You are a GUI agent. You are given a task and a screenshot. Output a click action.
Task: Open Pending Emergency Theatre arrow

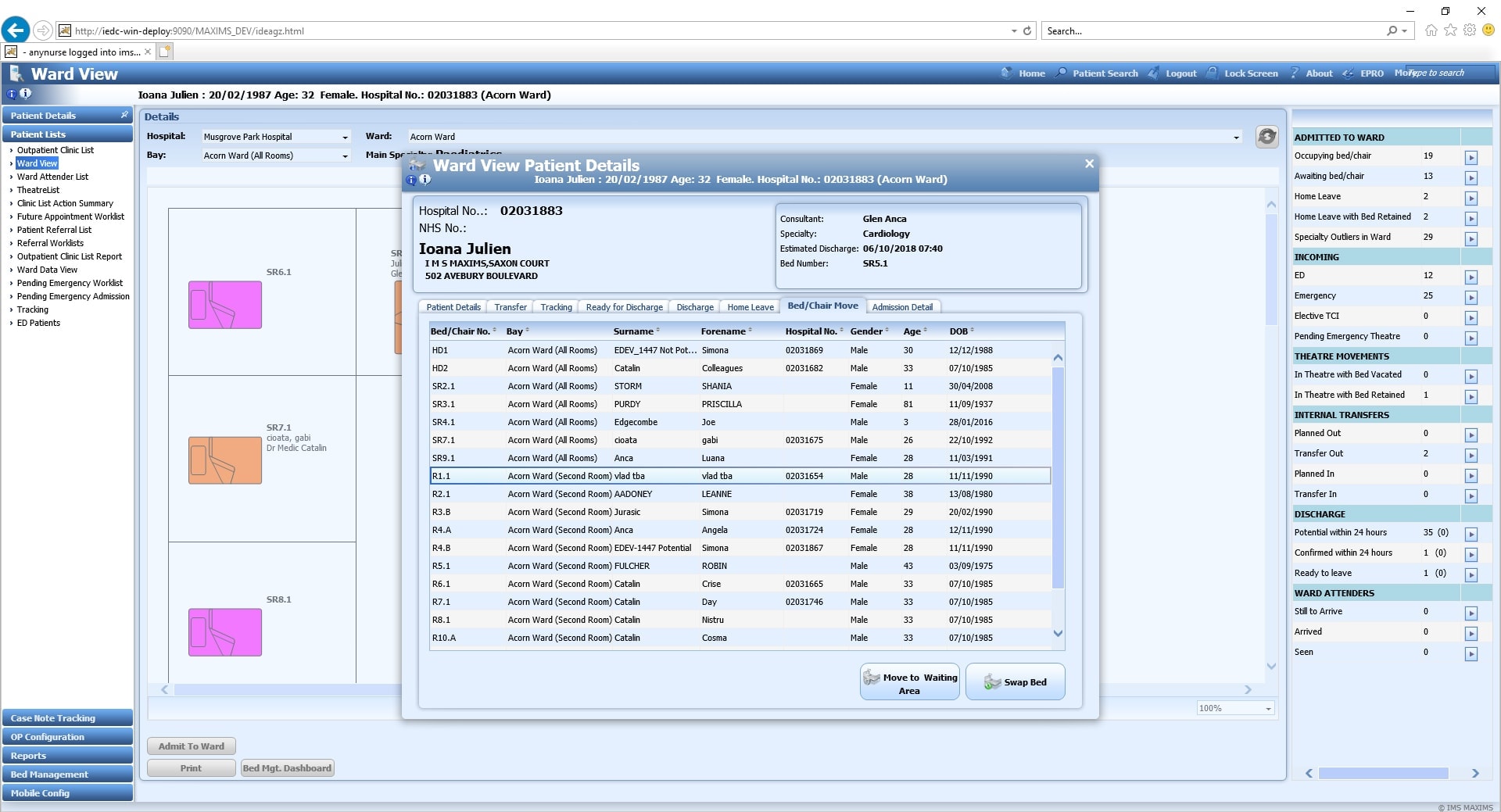[1471, 338]
